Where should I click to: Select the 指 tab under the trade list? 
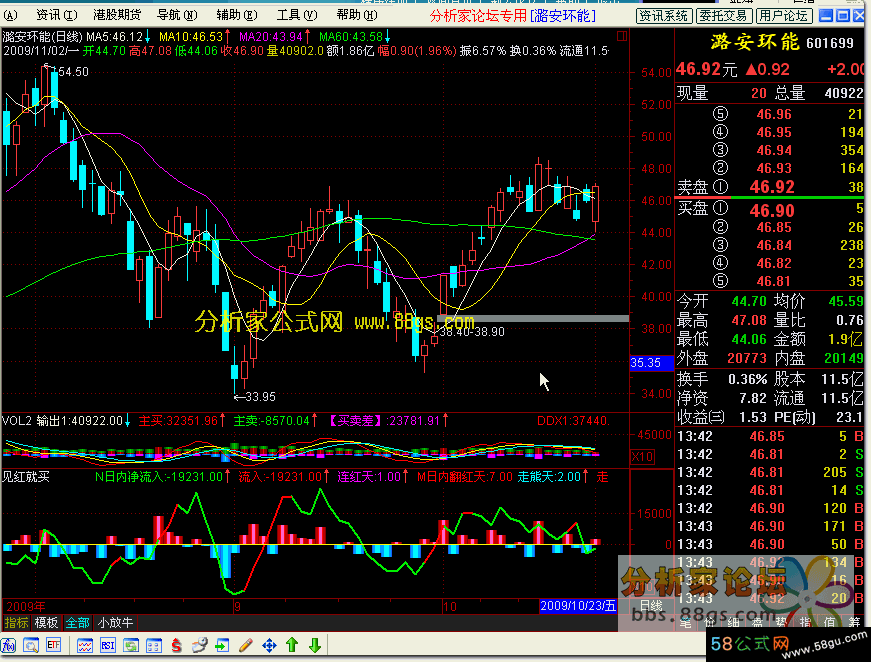pyautogui.click(x=805, y=623)
